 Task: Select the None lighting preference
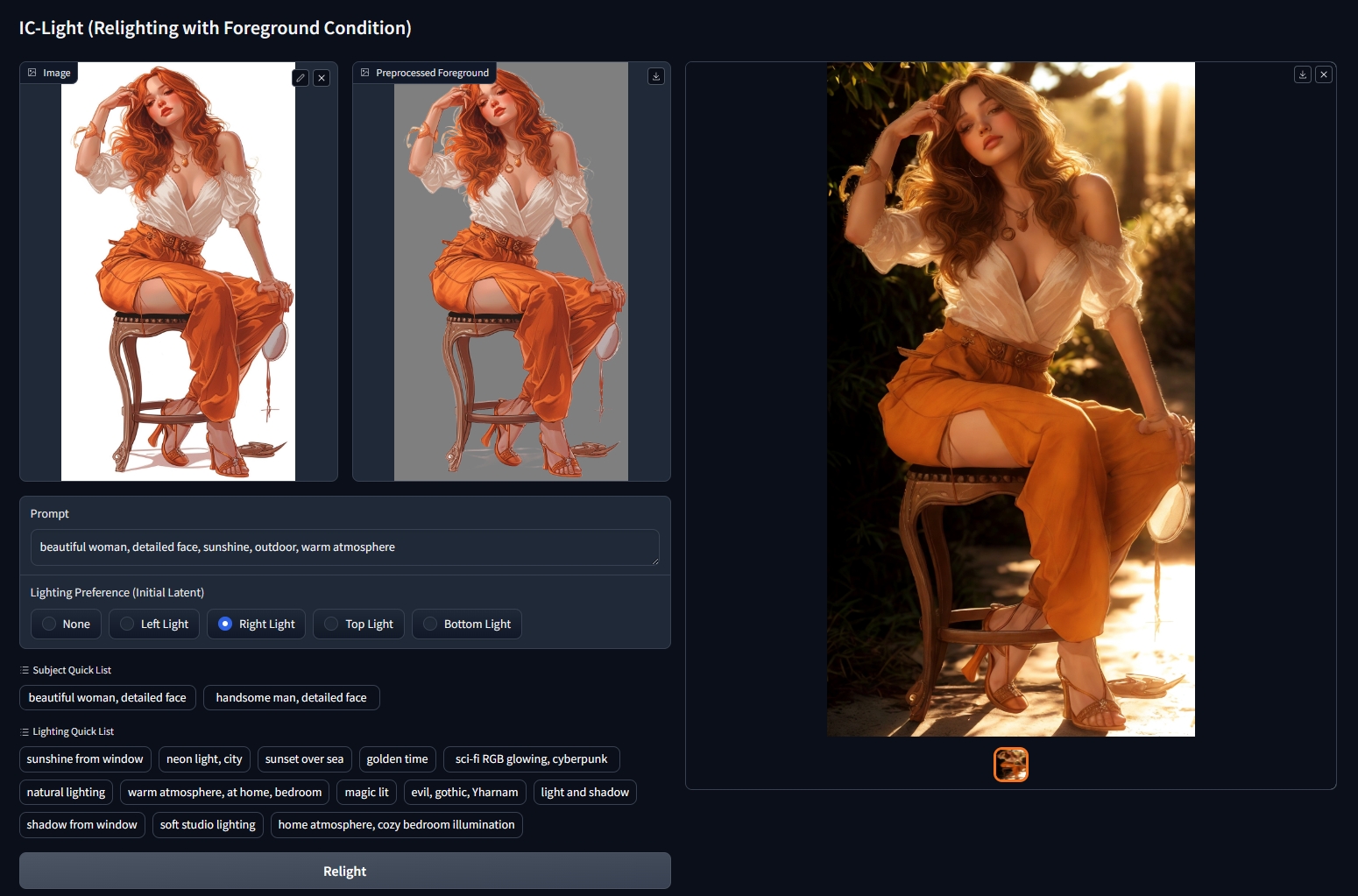[x=66, y=624]
